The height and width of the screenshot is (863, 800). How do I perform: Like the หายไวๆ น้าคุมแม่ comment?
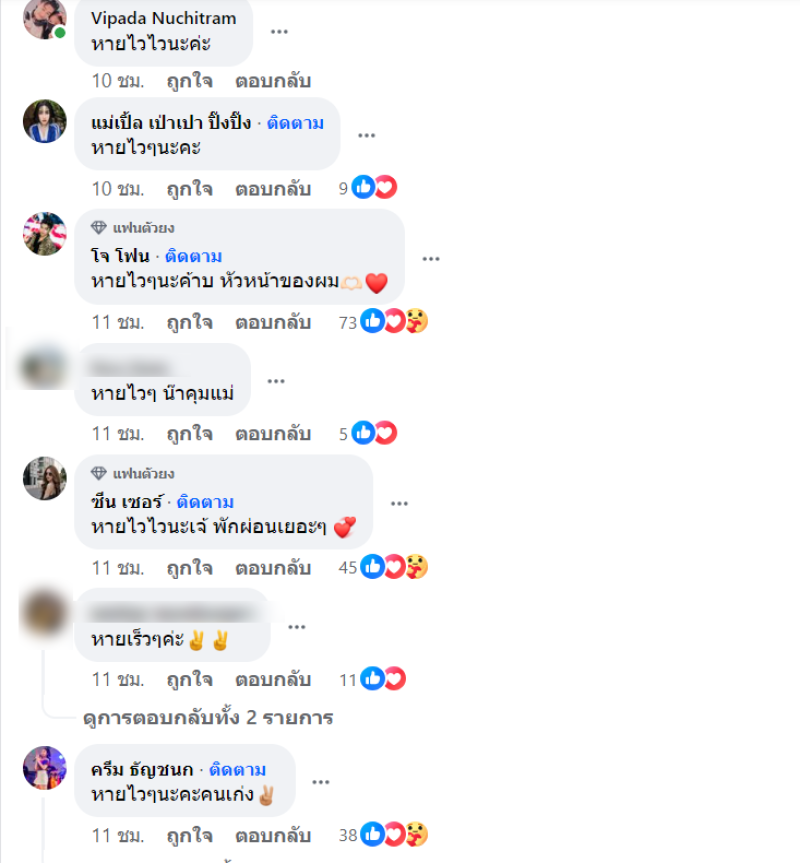190,434
